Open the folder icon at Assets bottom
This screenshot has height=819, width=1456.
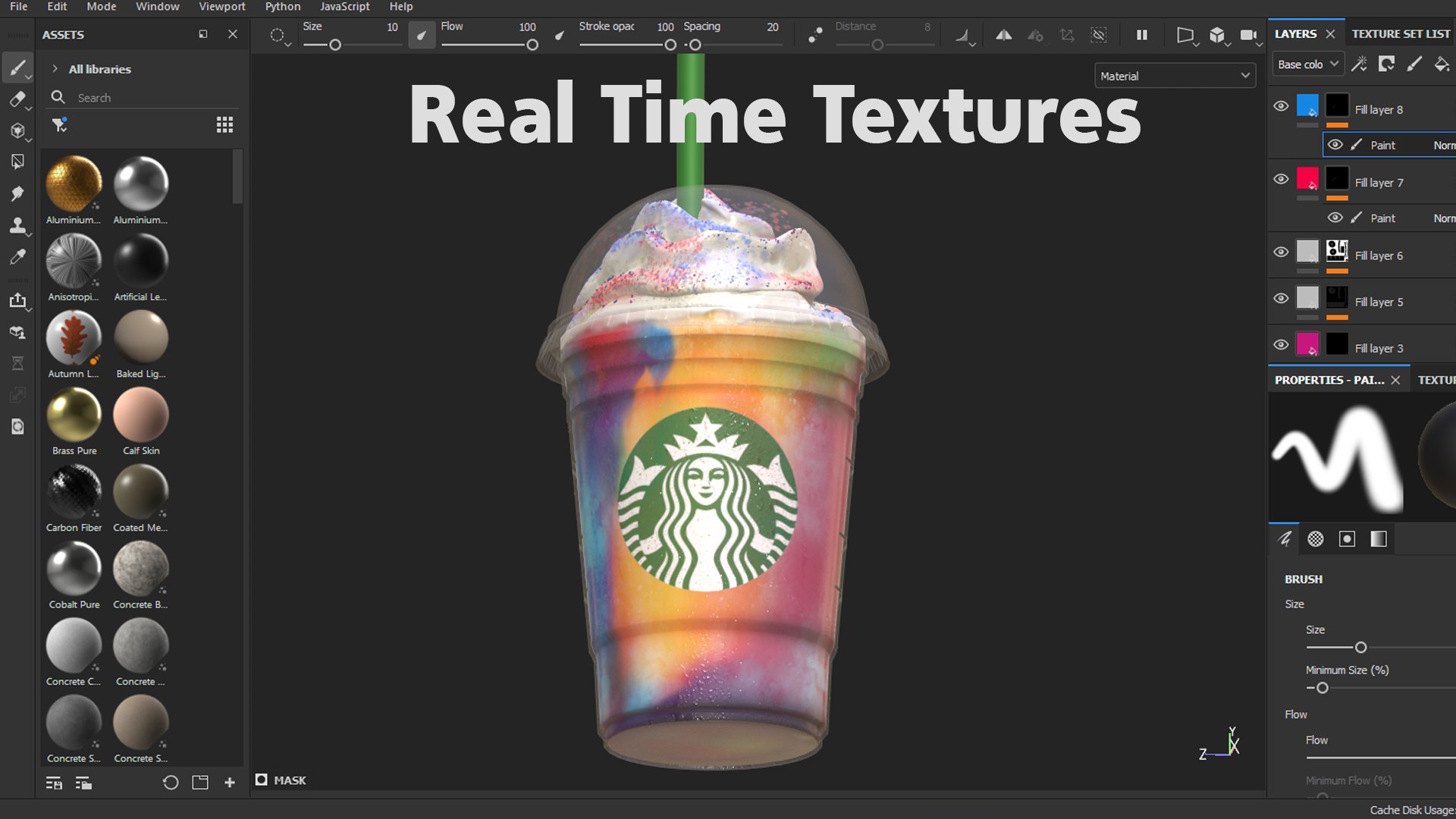coord(200,783)
